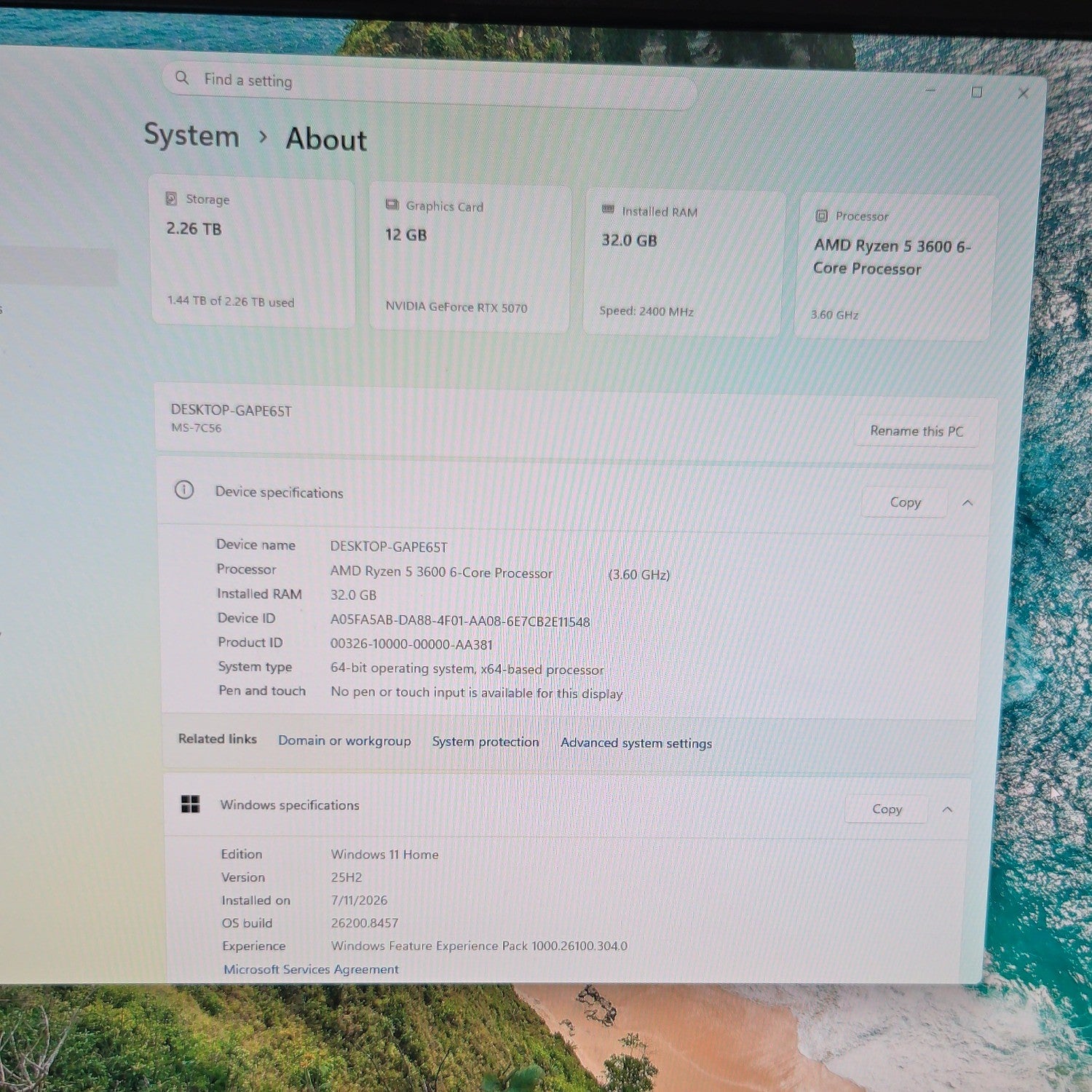Click the Storage card icon

(171, 198)
